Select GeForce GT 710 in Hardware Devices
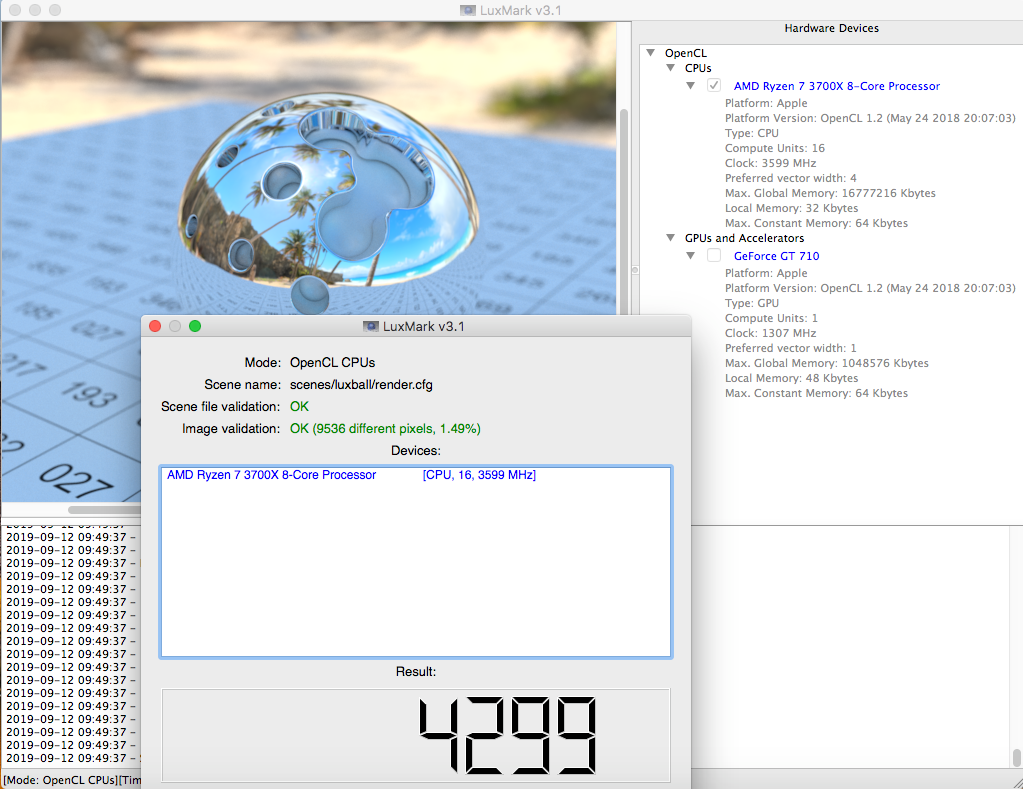This screenshot has width=1023, height=789. pos(776,256)
